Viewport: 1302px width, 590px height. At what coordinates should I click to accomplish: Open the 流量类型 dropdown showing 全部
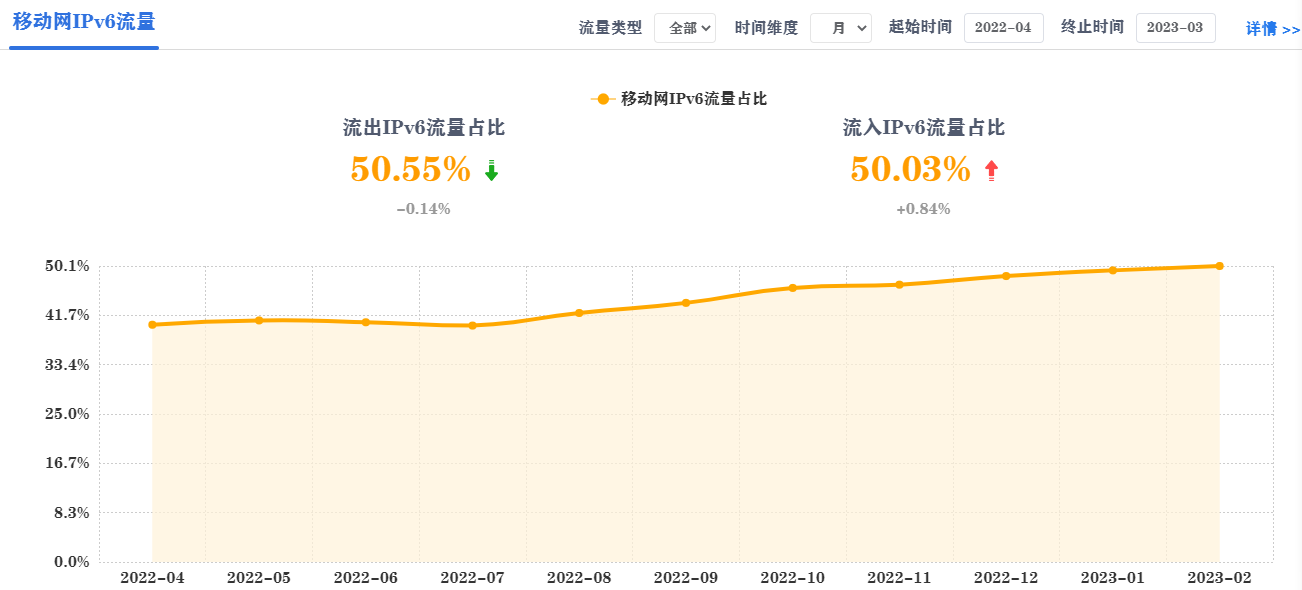pos(685,28)
